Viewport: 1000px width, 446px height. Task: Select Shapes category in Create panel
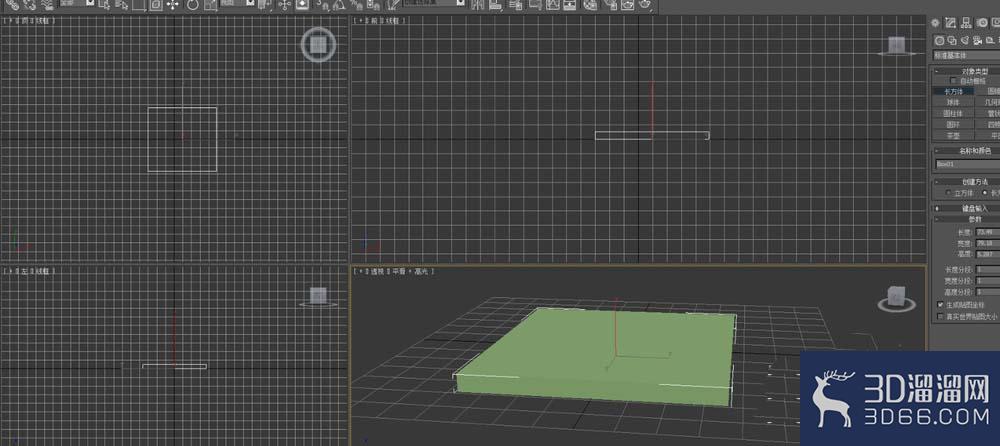(x=952, y=40)
